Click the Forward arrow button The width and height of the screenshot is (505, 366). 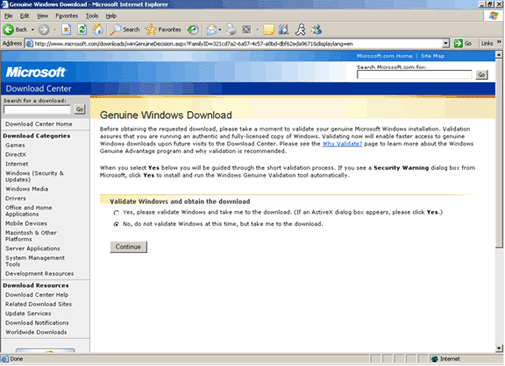pyautogui.click(x=44, y=30)
